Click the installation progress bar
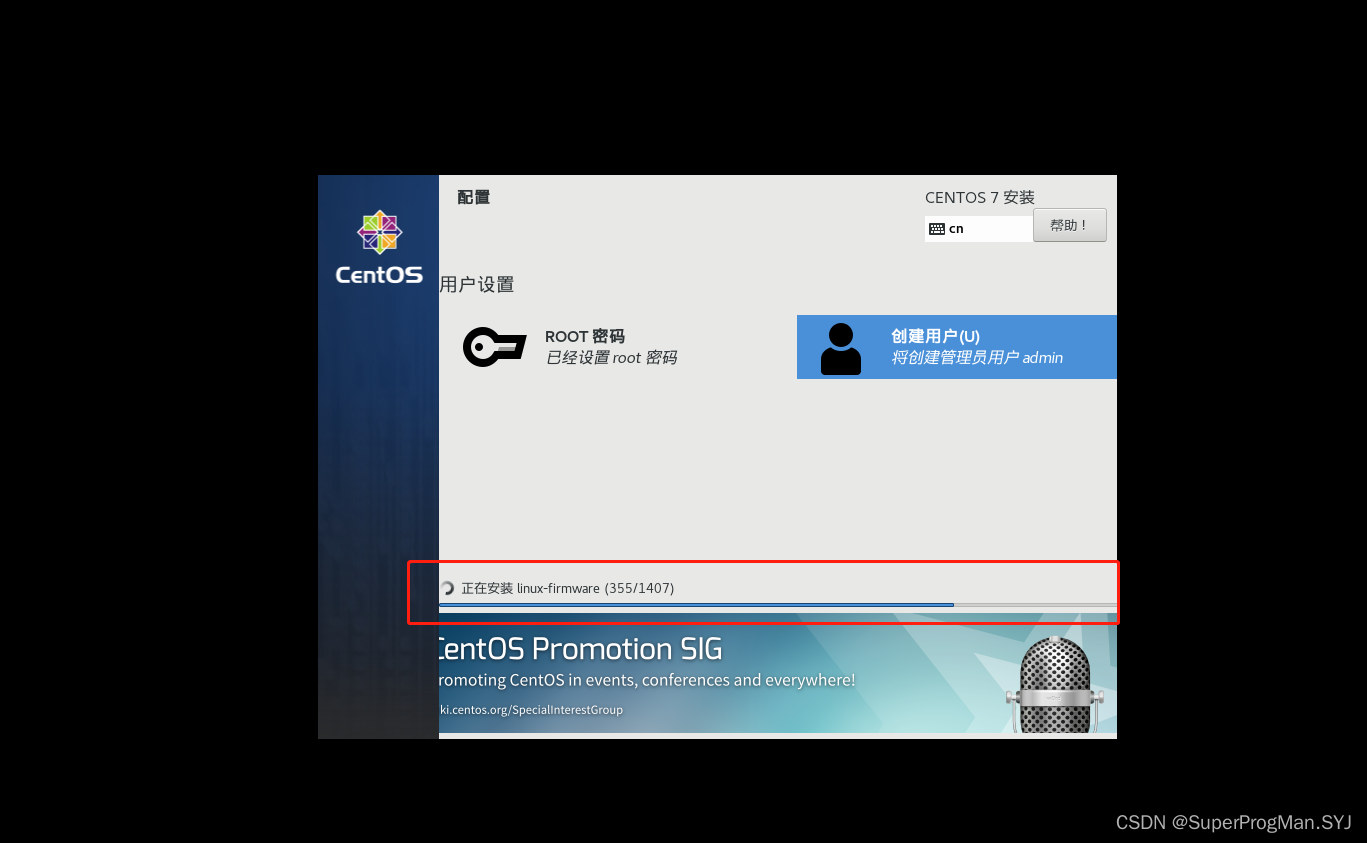Screen dimensions: 1367x843 coord(777,605)
